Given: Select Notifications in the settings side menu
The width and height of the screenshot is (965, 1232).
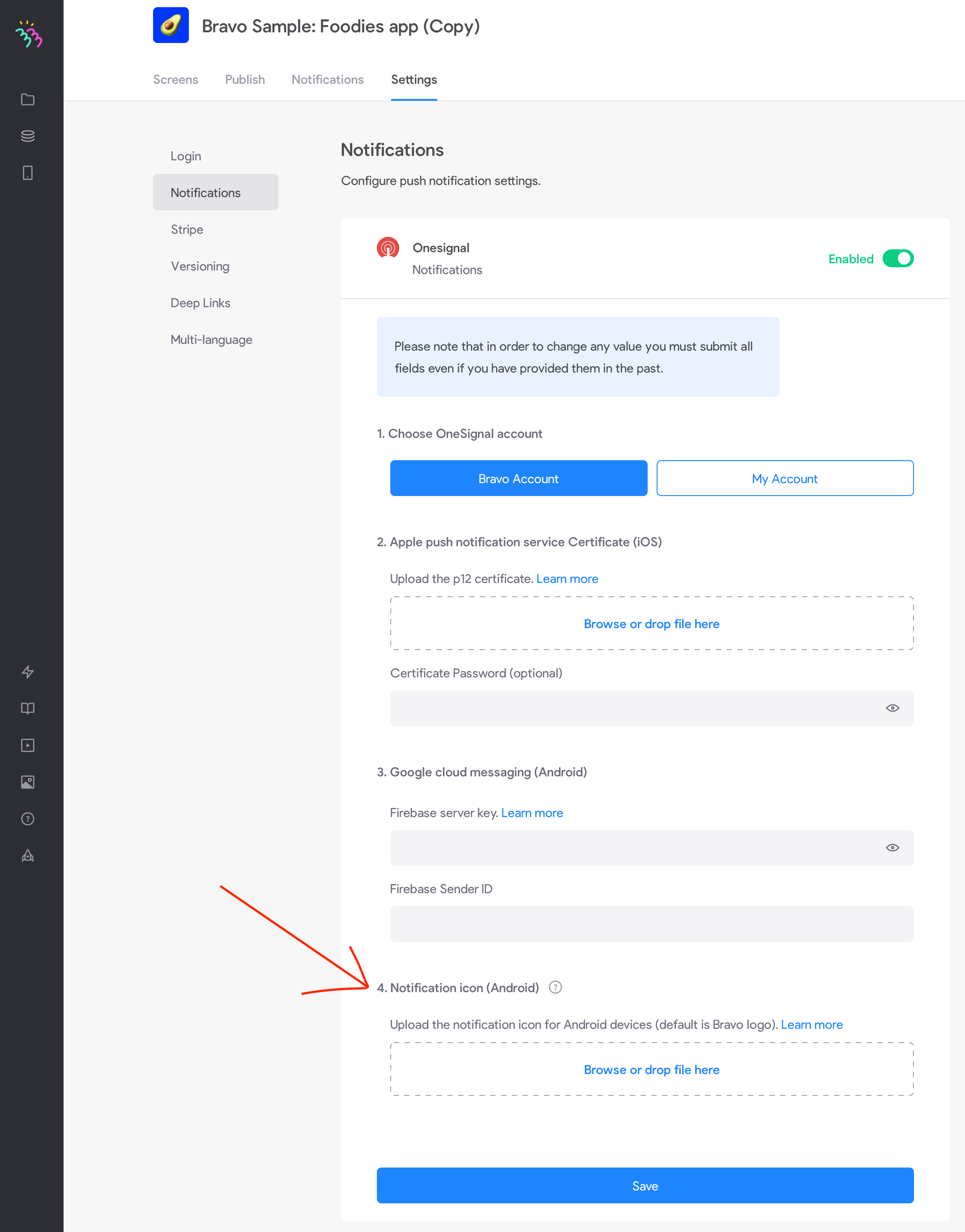Looking at the screenshot, I should point(215,192).
